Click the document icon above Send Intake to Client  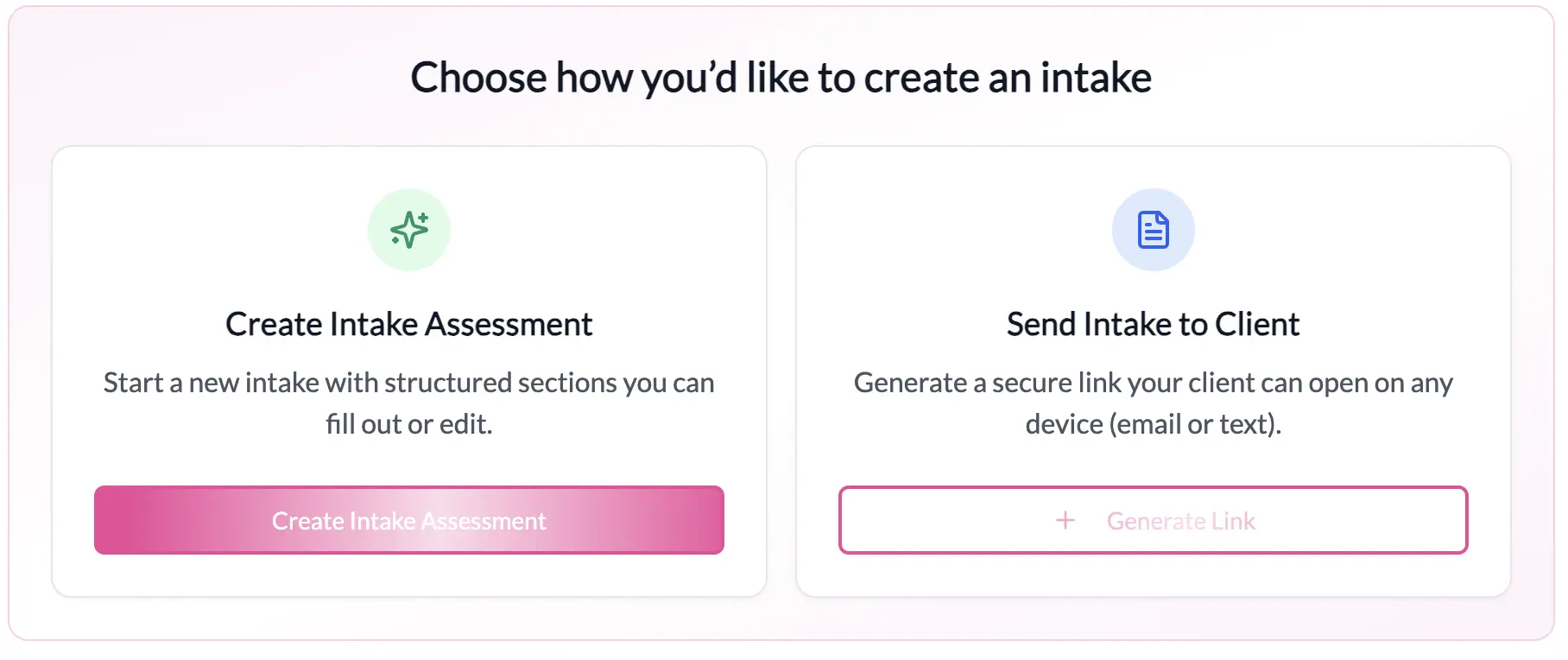coord(1153,229)
